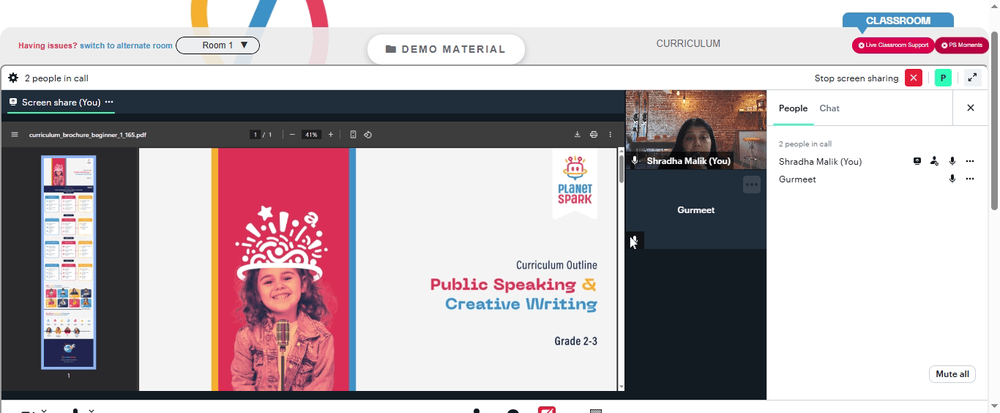
Task: Open the PDF viewer more actions menu
Action: (610, 134)
